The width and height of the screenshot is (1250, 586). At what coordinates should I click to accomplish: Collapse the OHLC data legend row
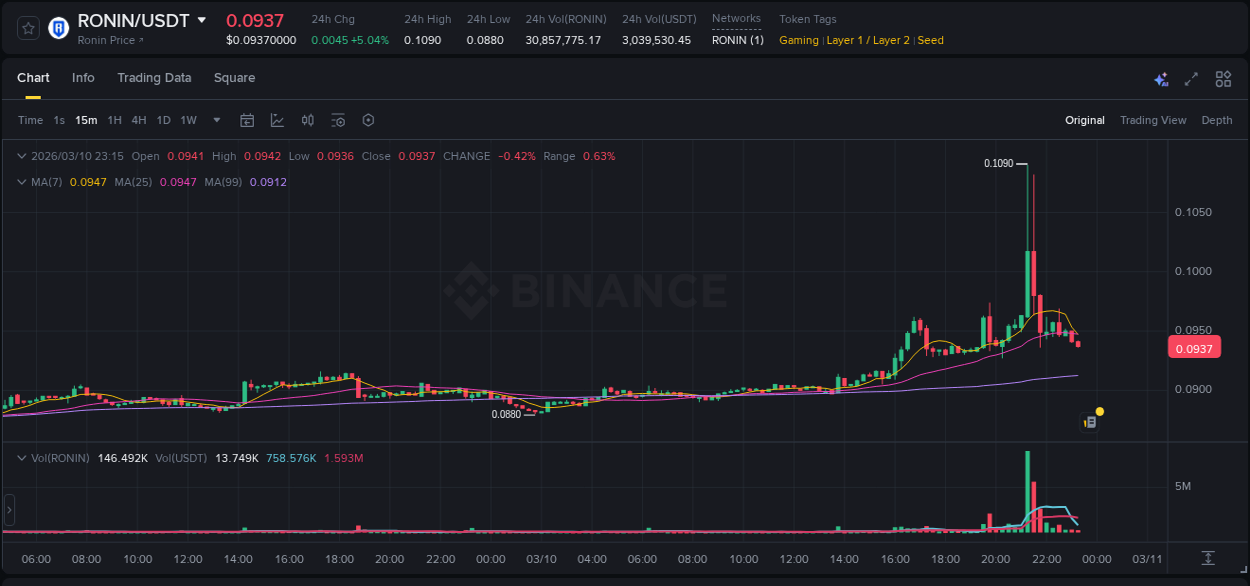[21, 156]
